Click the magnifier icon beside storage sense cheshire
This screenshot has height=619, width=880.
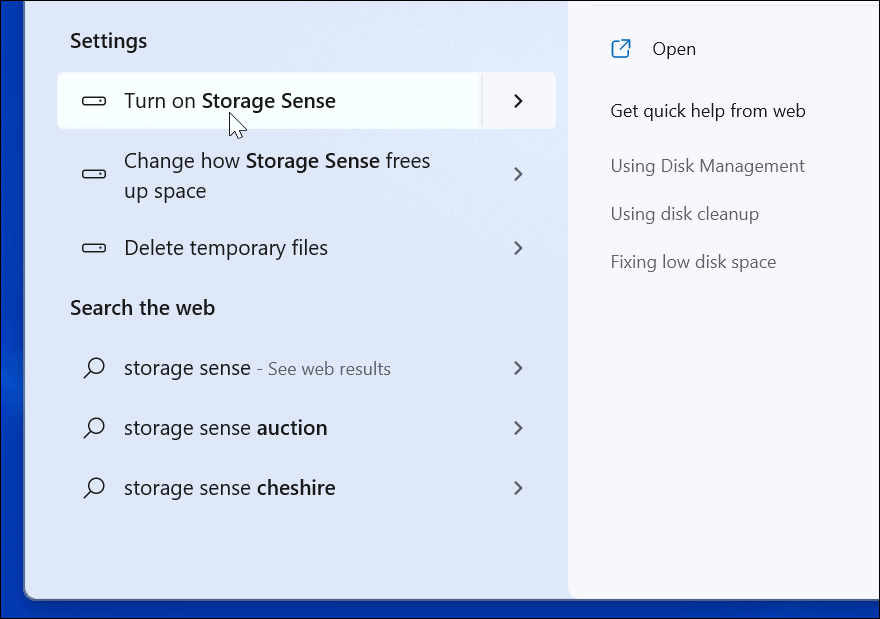94,488
